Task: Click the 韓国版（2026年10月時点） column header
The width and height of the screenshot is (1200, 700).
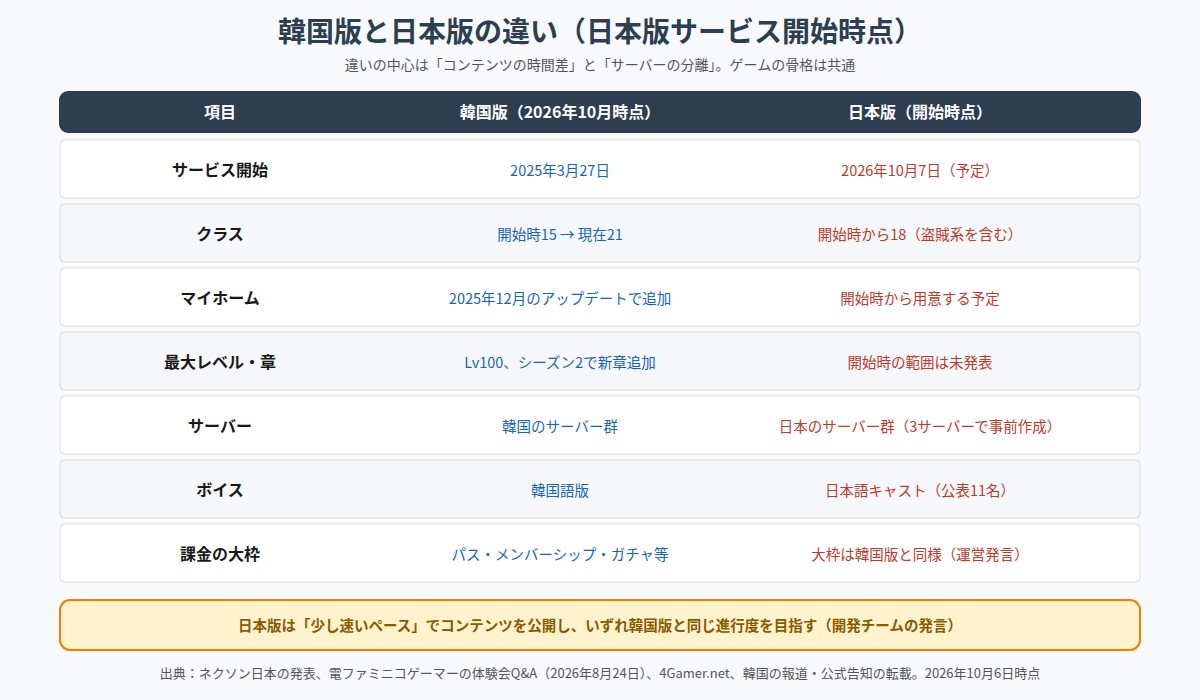Action: [x=560, y=112]
